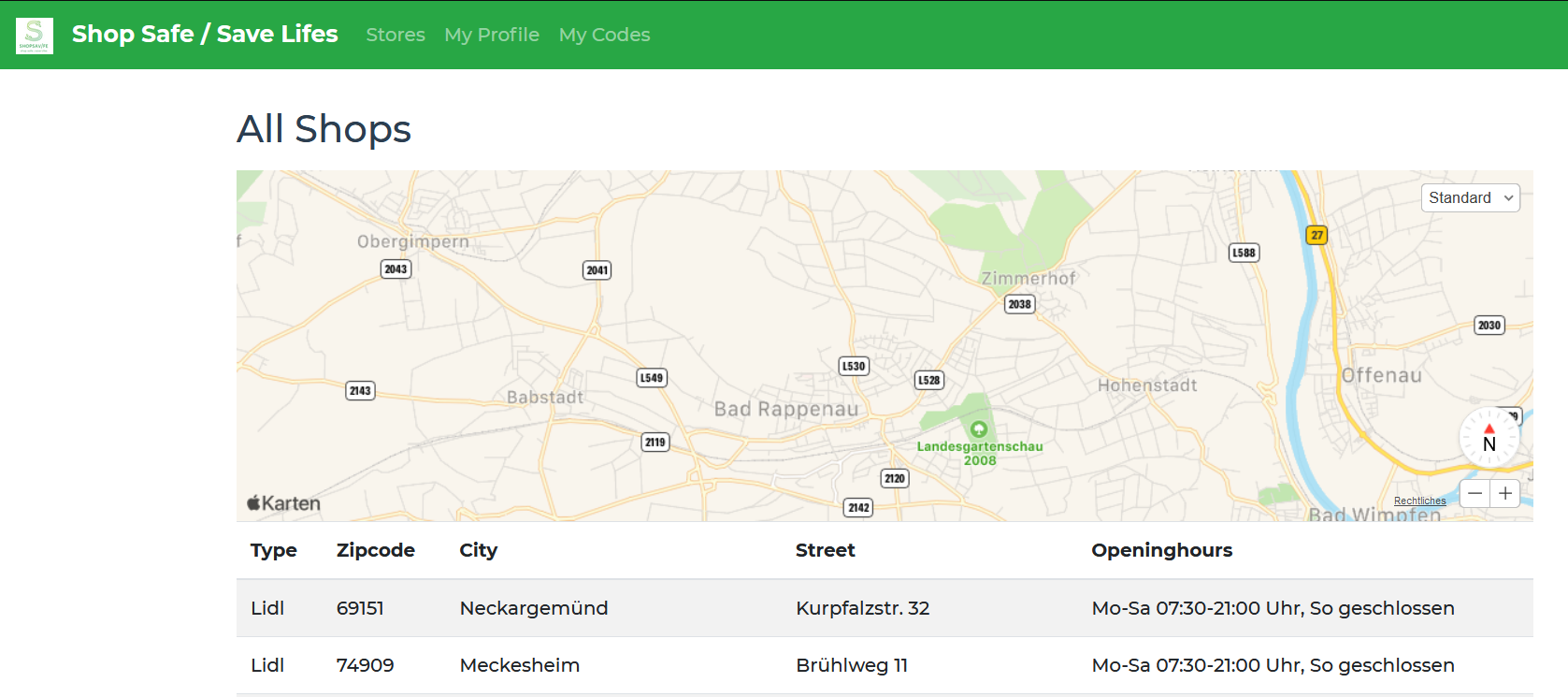Click the Street column header
The height and width of the screenshot is (697, 1568).
click(826, 550)
